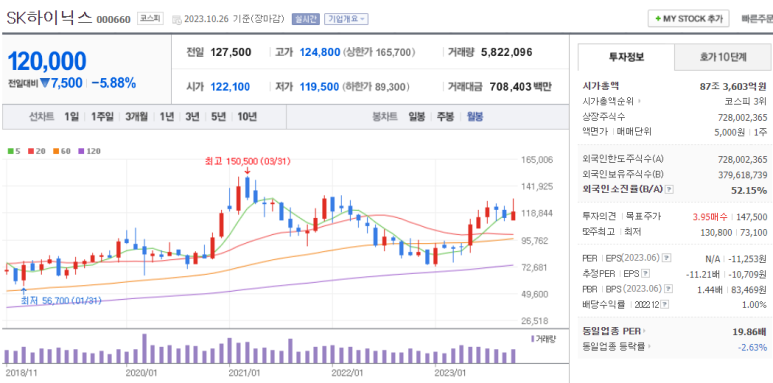773x383 pixels.
Task: Select 1일 line chart period
Action: pos(71,117)
